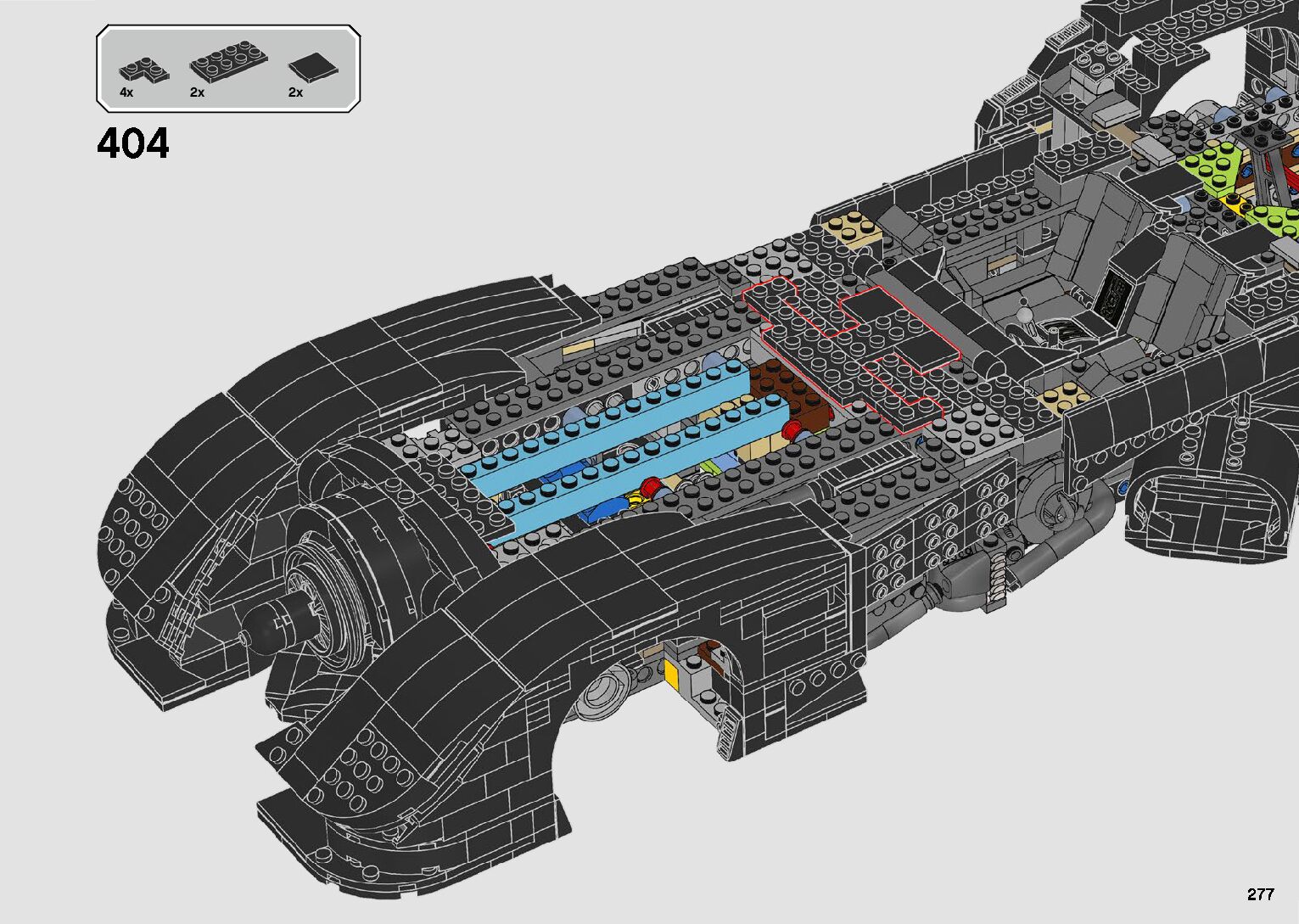Click the corner plate part icon
The height and width of the screenshot is (924, 1299).
point(143,69)
